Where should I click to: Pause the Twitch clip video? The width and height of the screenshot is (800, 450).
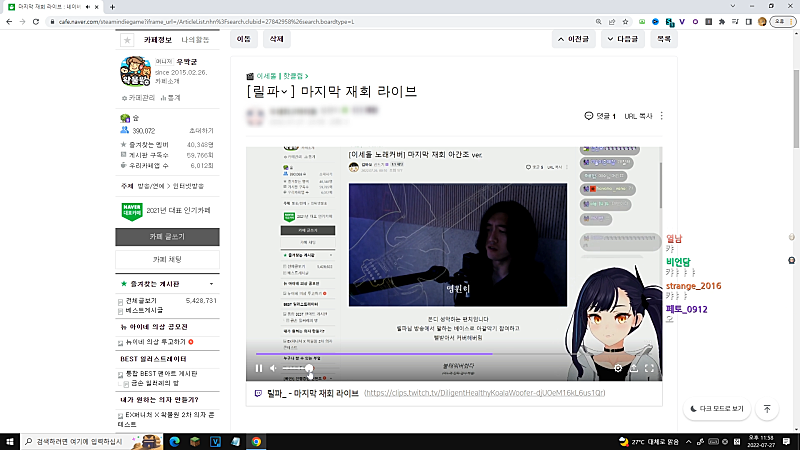[258, 368]
